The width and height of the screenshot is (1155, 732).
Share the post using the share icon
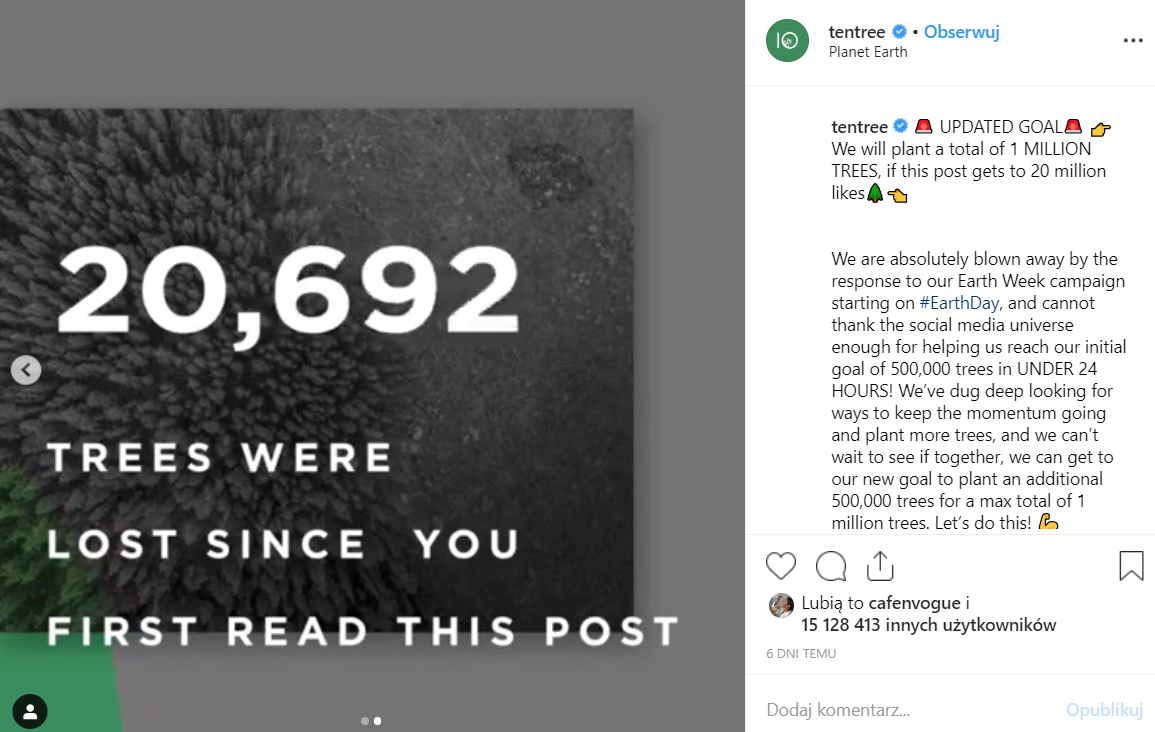pos(880,566)
